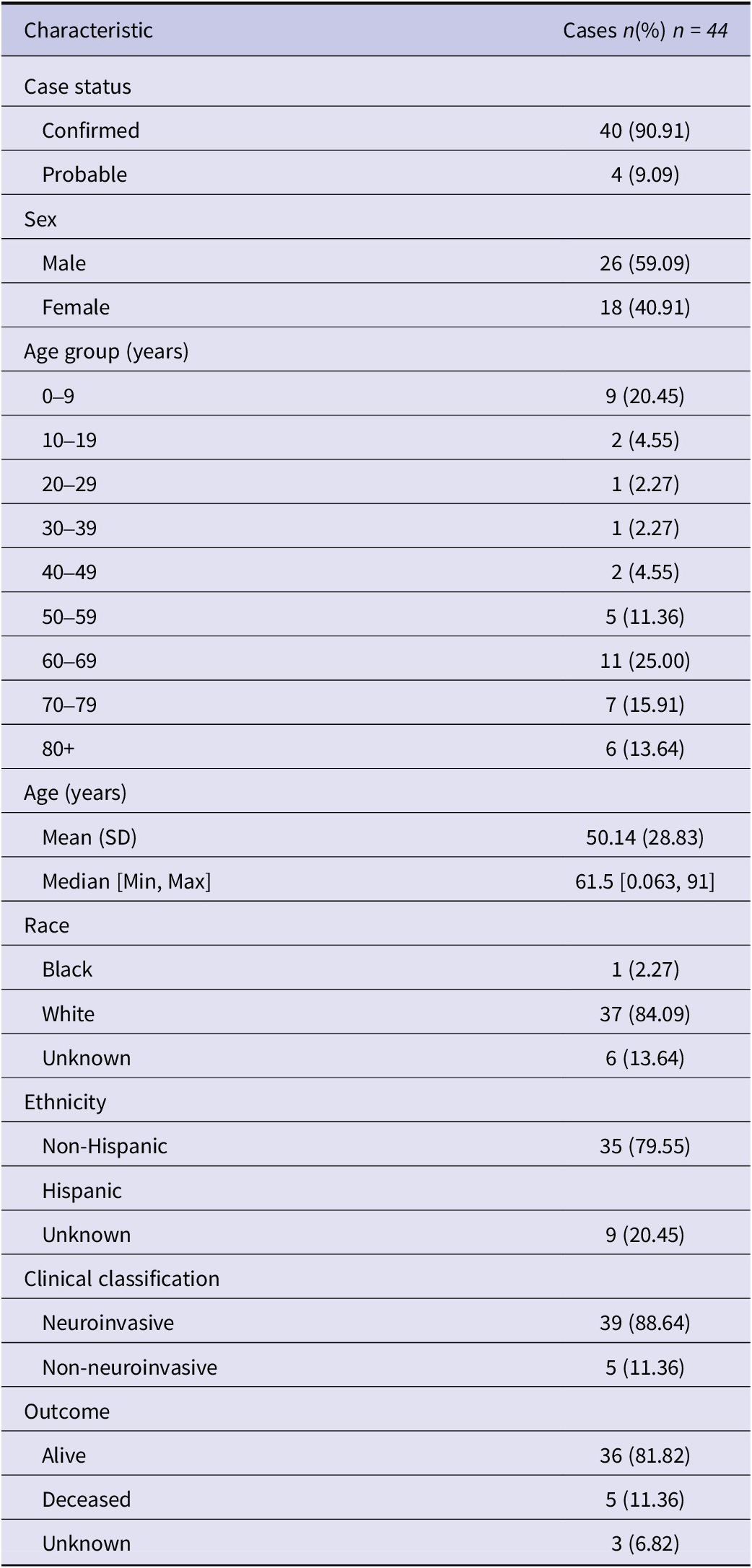Viewport: 752px width, 1568px height.
Task: Click the Probable cases value 4 (9.09)
Action: (644, 175)
